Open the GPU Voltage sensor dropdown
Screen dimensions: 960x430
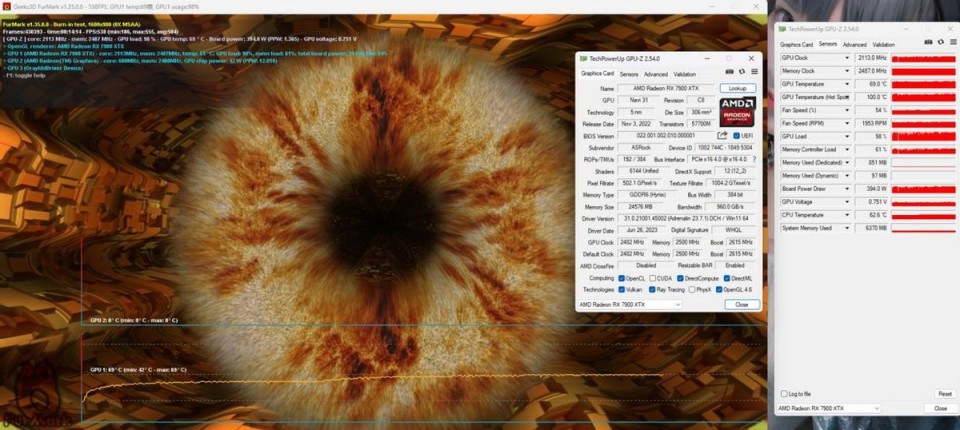point(847,202)
